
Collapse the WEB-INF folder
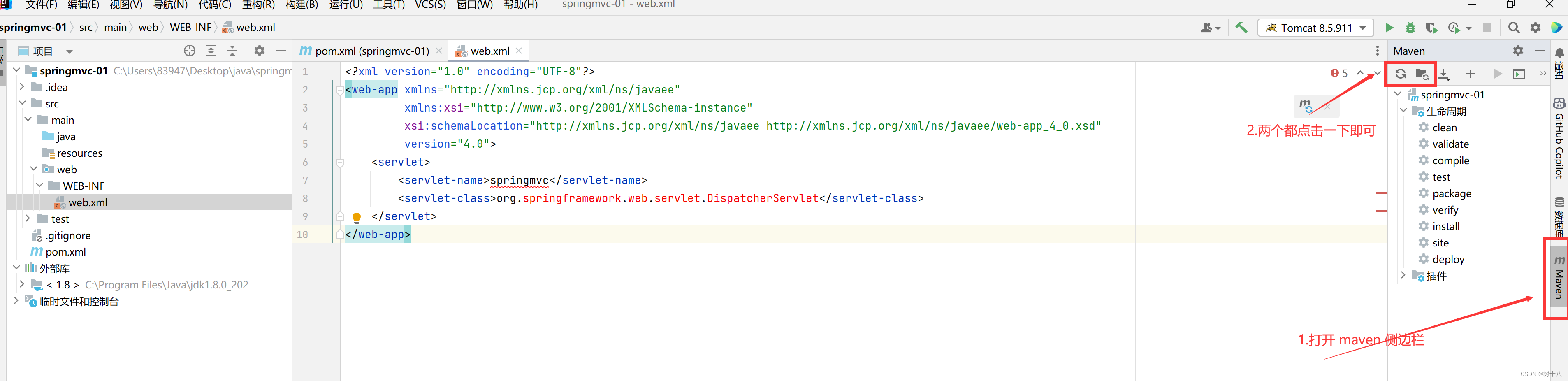pos(39,185)
